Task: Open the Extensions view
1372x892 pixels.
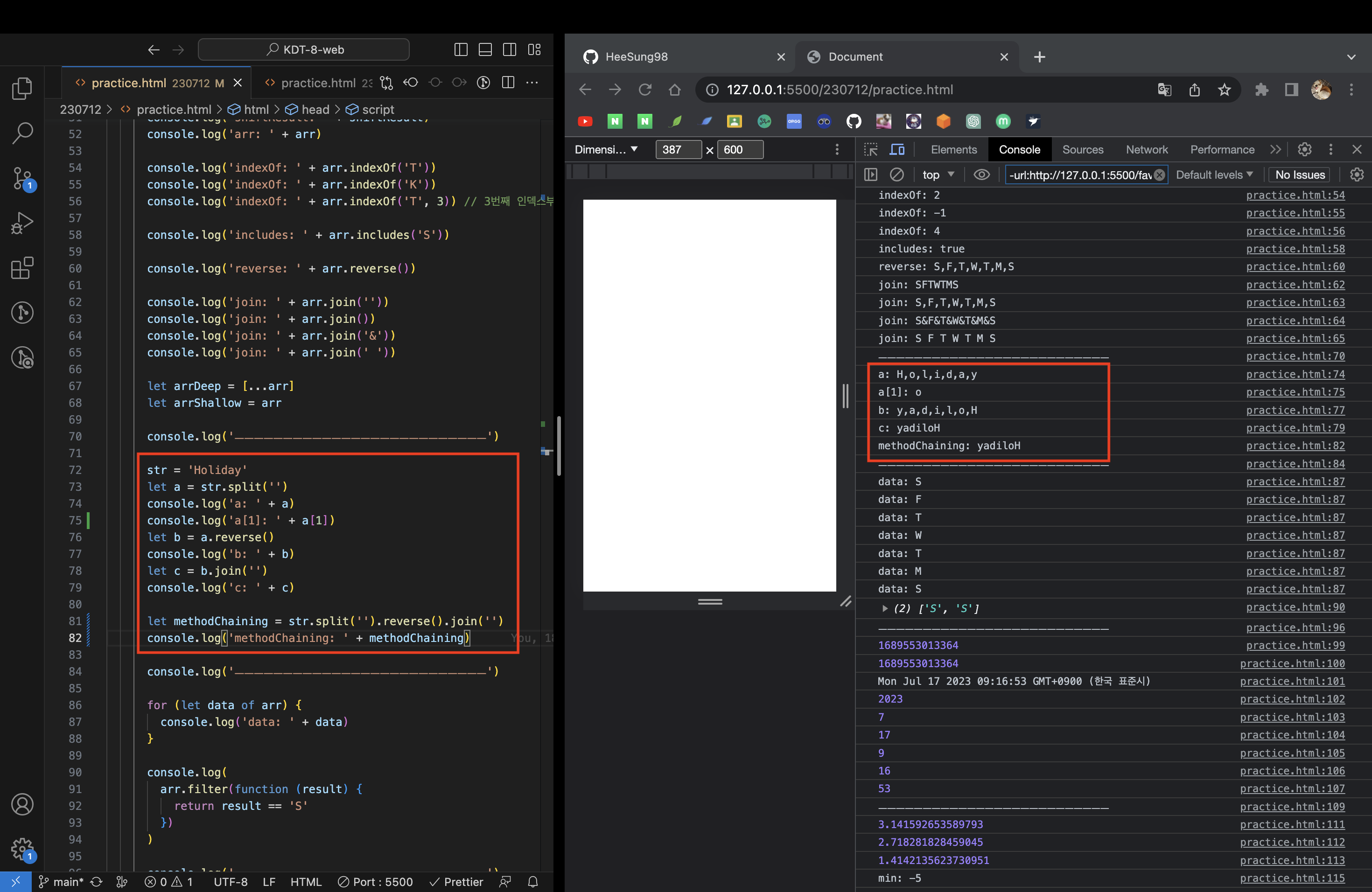Action: pos(22,268)
